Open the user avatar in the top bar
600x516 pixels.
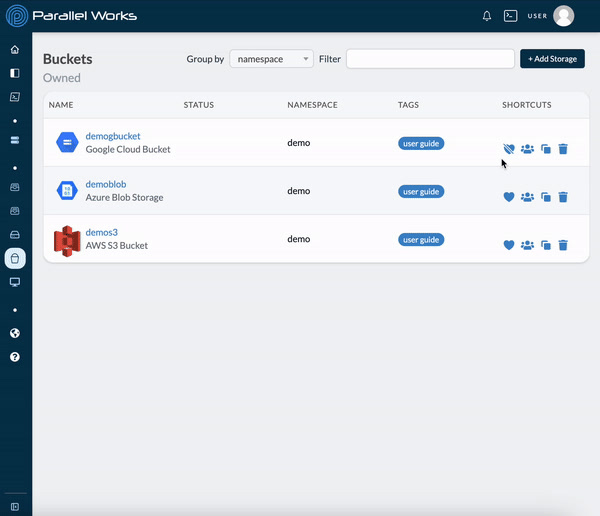pos(564,16)
